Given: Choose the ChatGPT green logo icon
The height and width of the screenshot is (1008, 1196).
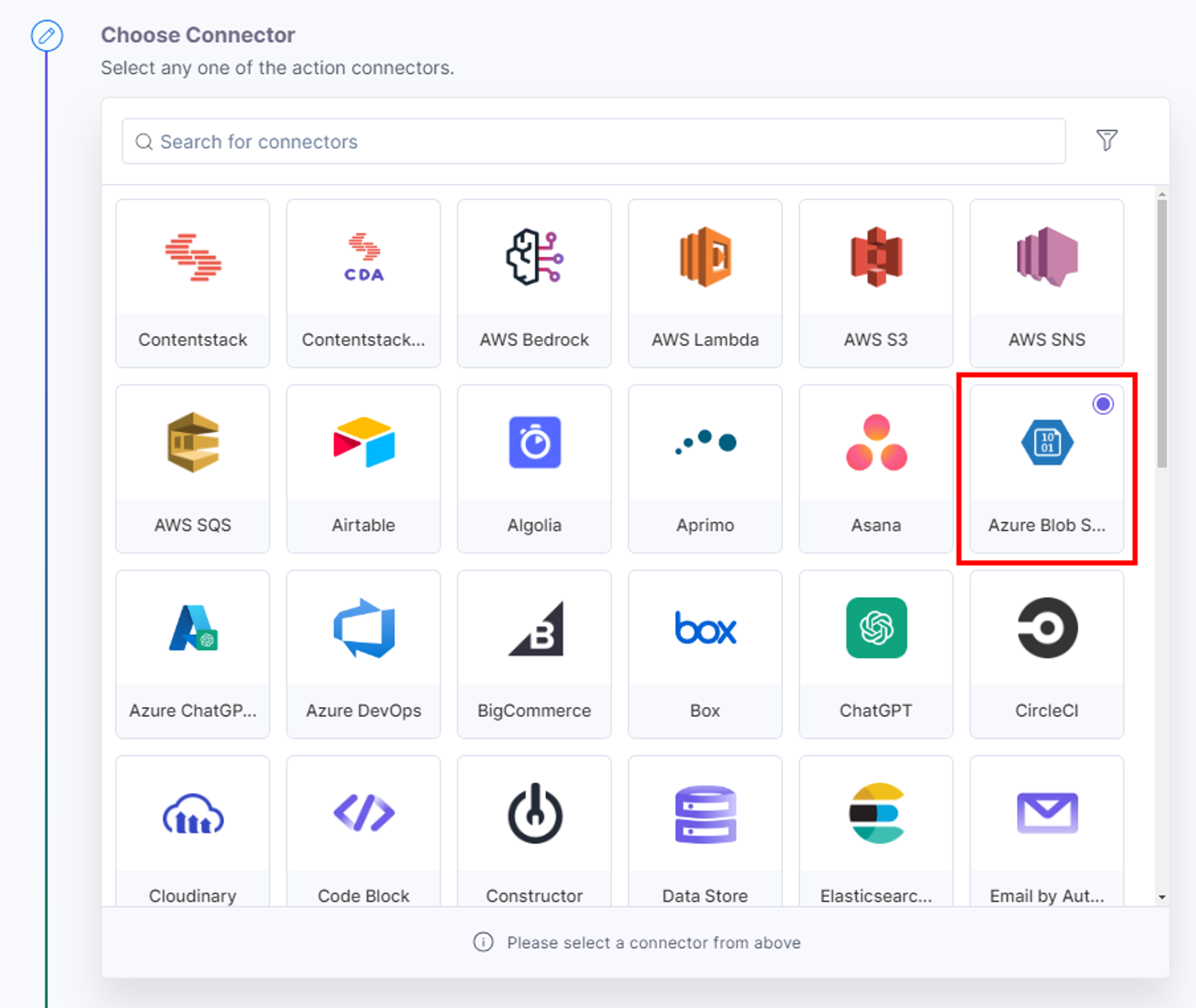Looking at the screenshot, I should point(876,627).
